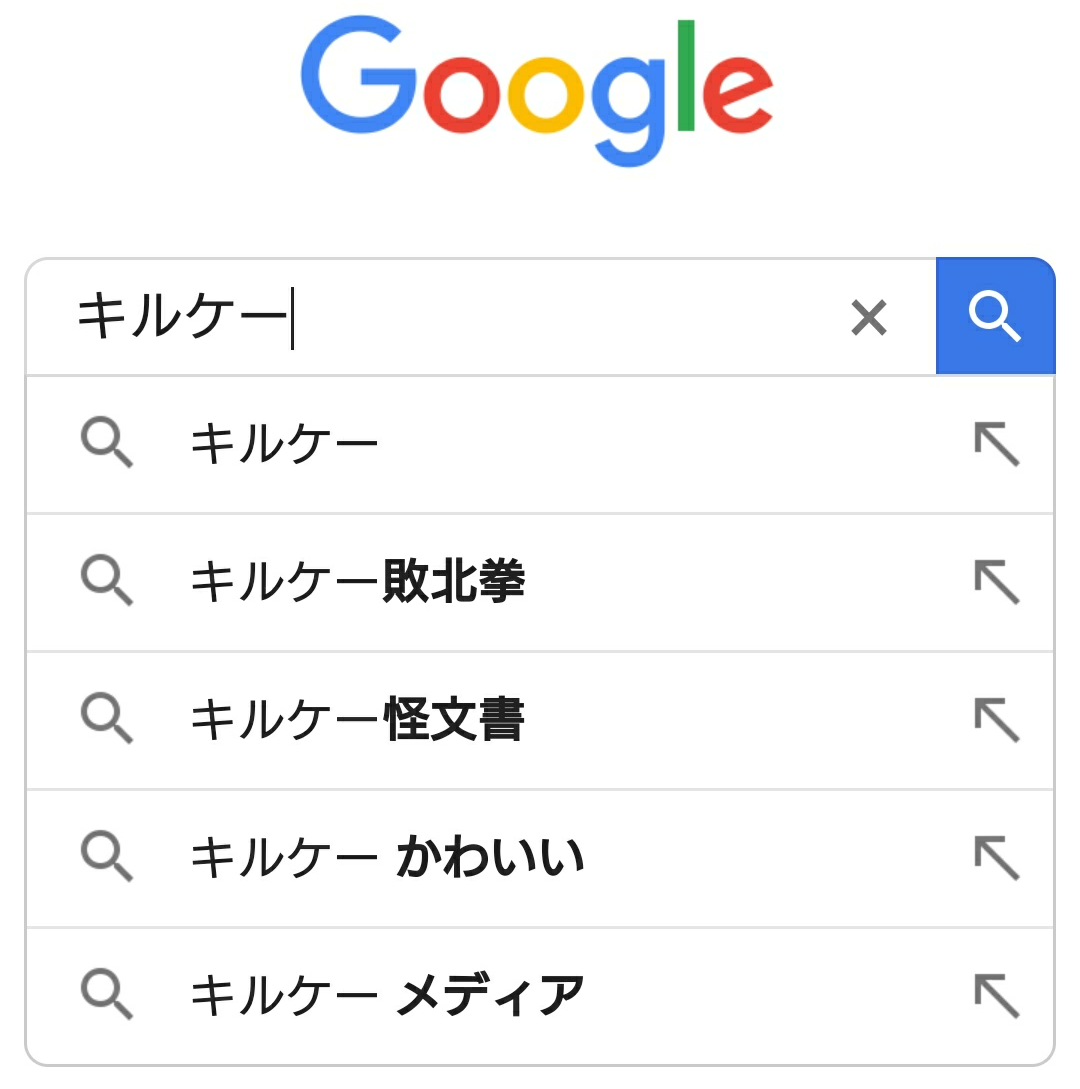Viewport: 1080px width, 1089px height.
Task: Click the Google logo
Action: pyautogui.click(x=537, y=92)
